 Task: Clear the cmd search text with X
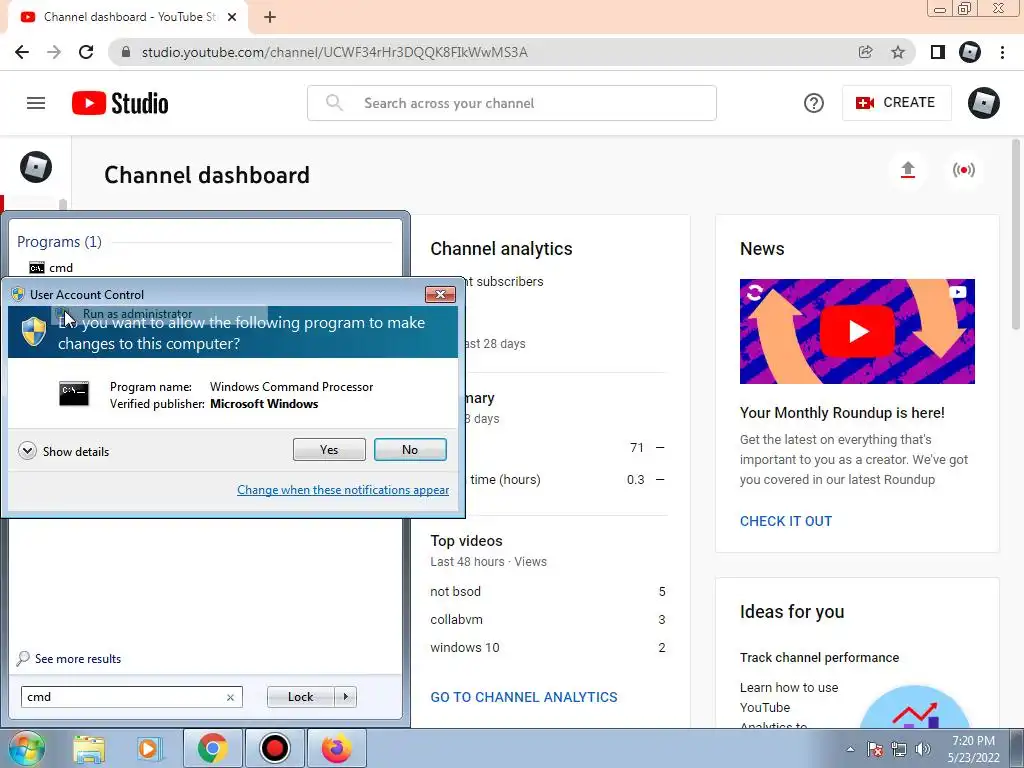(x=230, y=697)
